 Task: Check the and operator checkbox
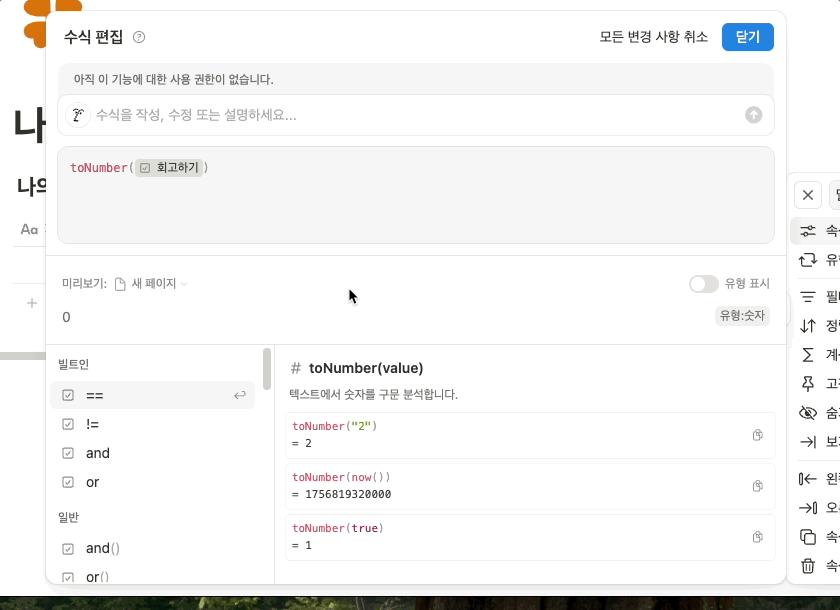(x=66, y=453)
